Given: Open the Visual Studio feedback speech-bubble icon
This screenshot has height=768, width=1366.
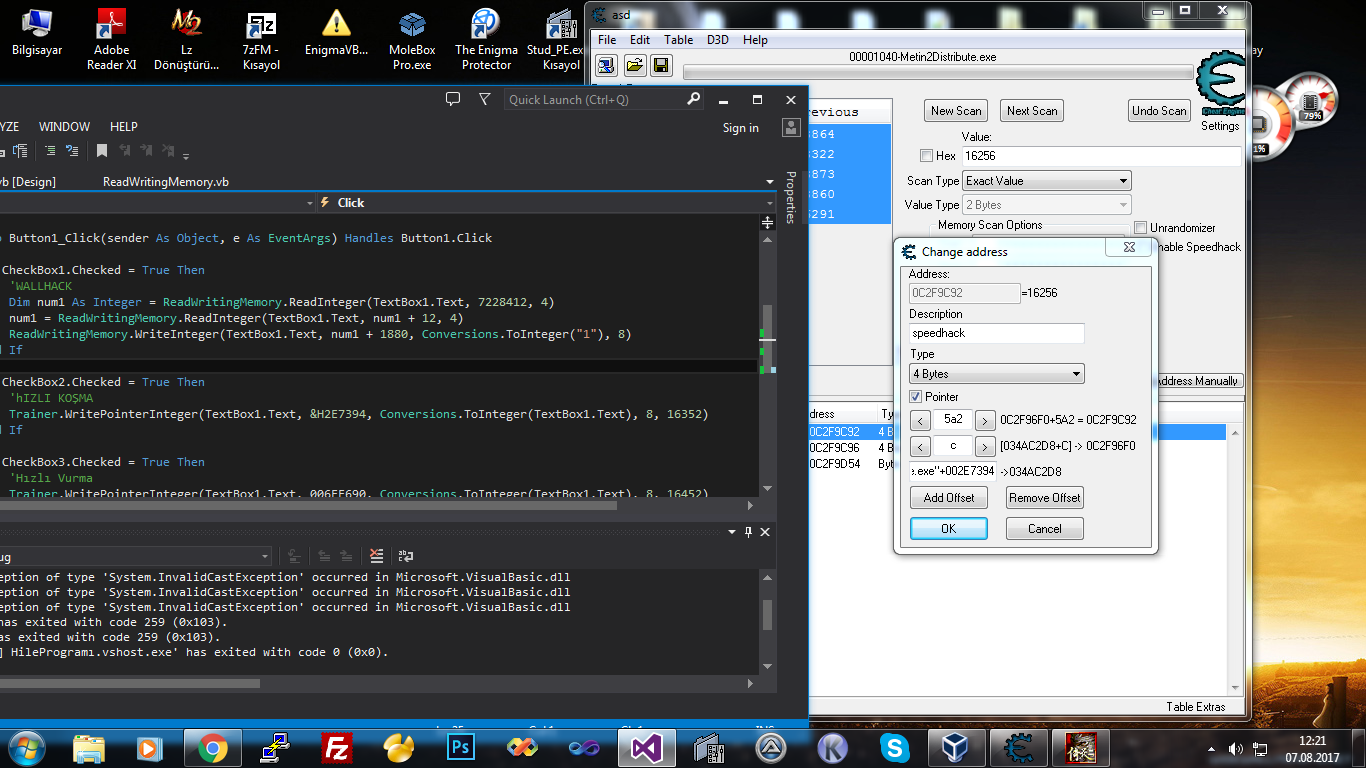Looking at the screenshot, I should click(x=453, y=99).
